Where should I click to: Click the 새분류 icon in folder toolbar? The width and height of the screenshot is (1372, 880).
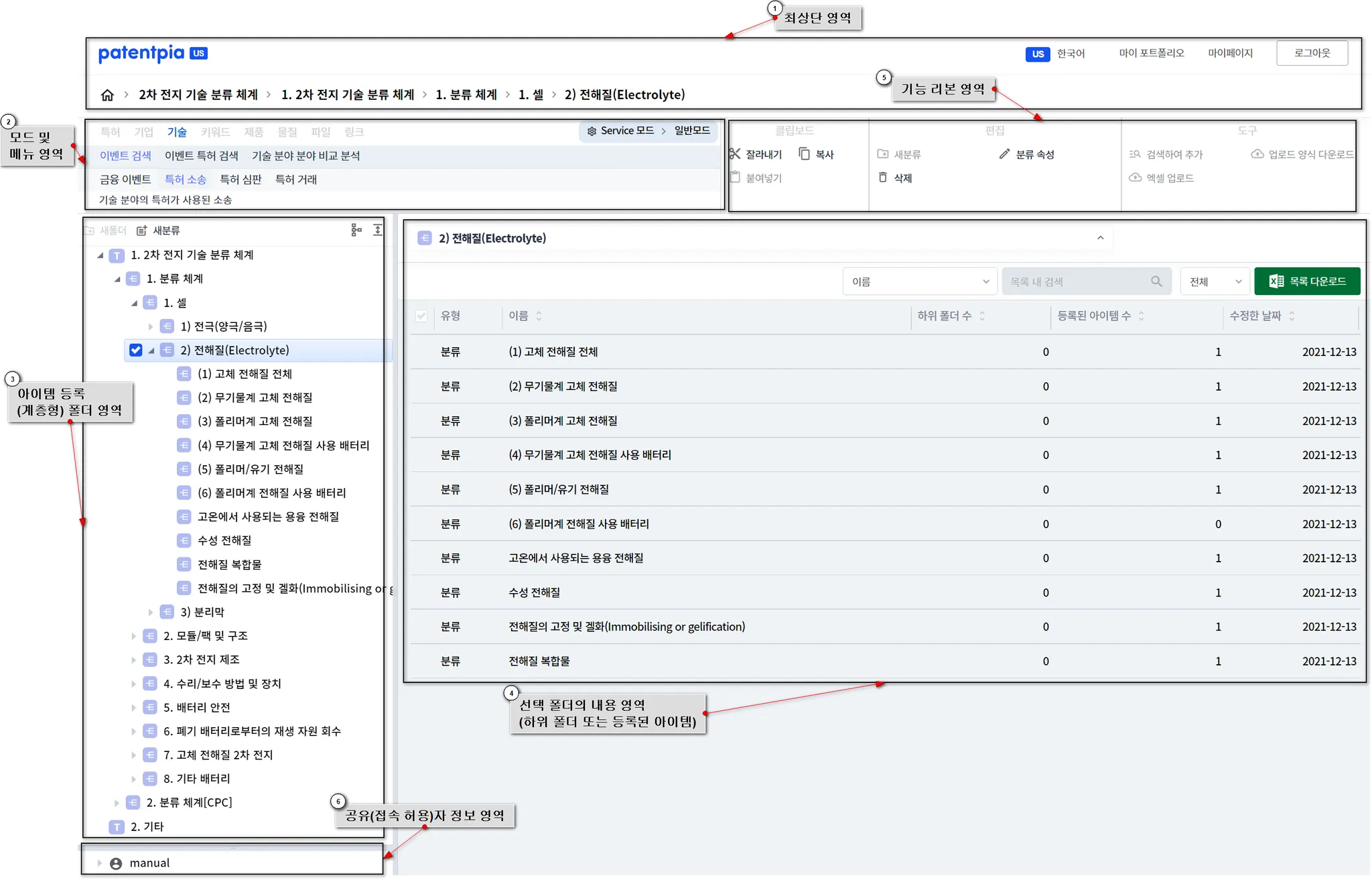tap(142, 231)
